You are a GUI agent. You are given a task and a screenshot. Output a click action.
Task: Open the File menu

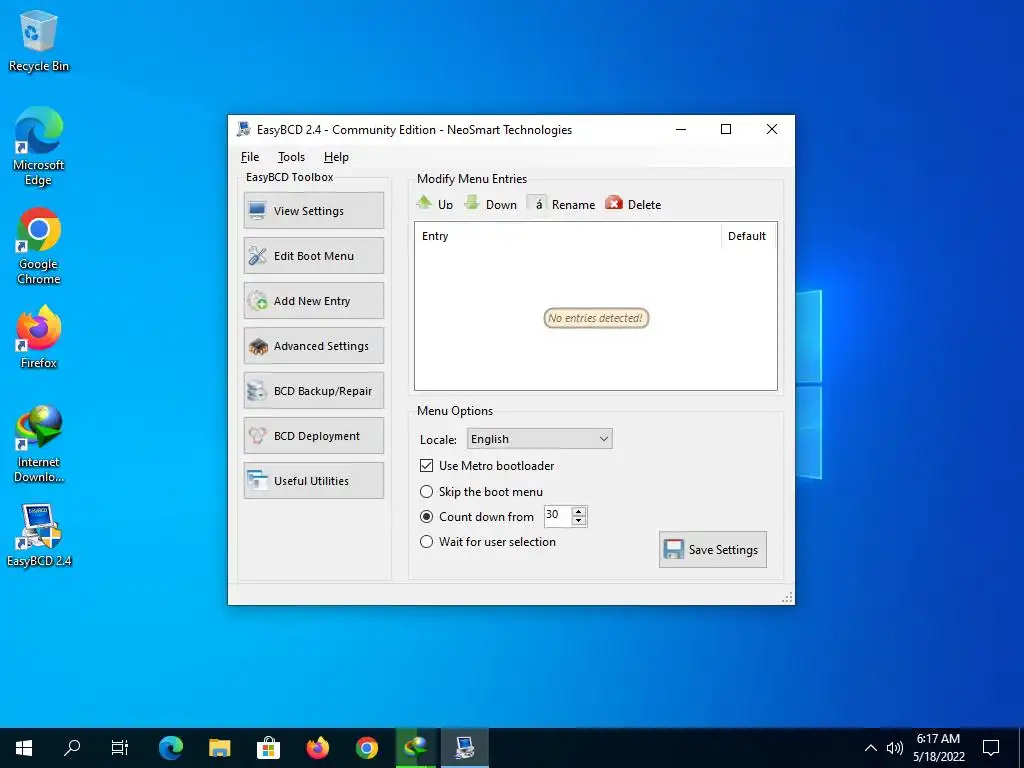(x=249, y=157)
